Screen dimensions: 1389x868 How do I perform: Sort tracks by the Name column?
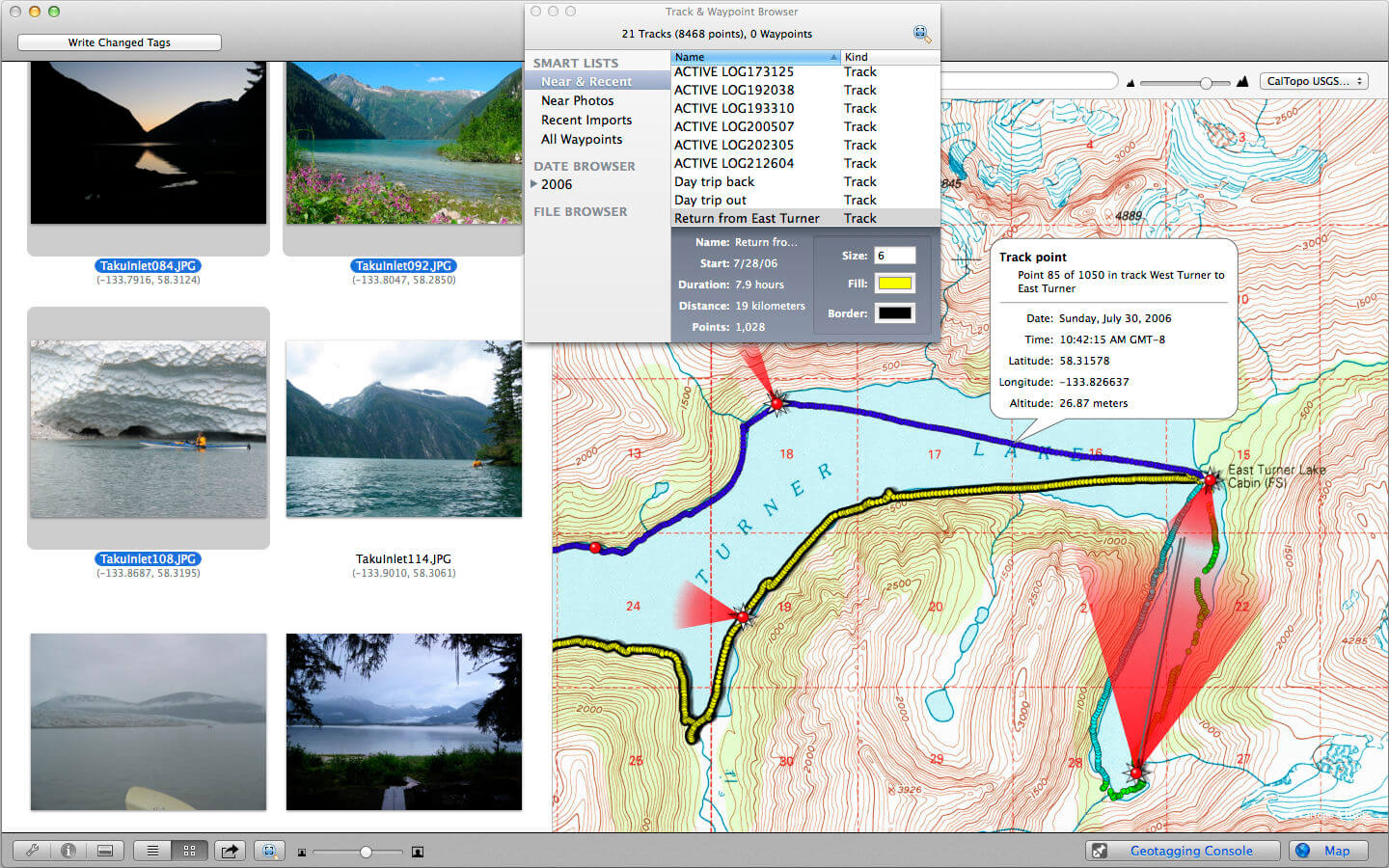point(755,57)
